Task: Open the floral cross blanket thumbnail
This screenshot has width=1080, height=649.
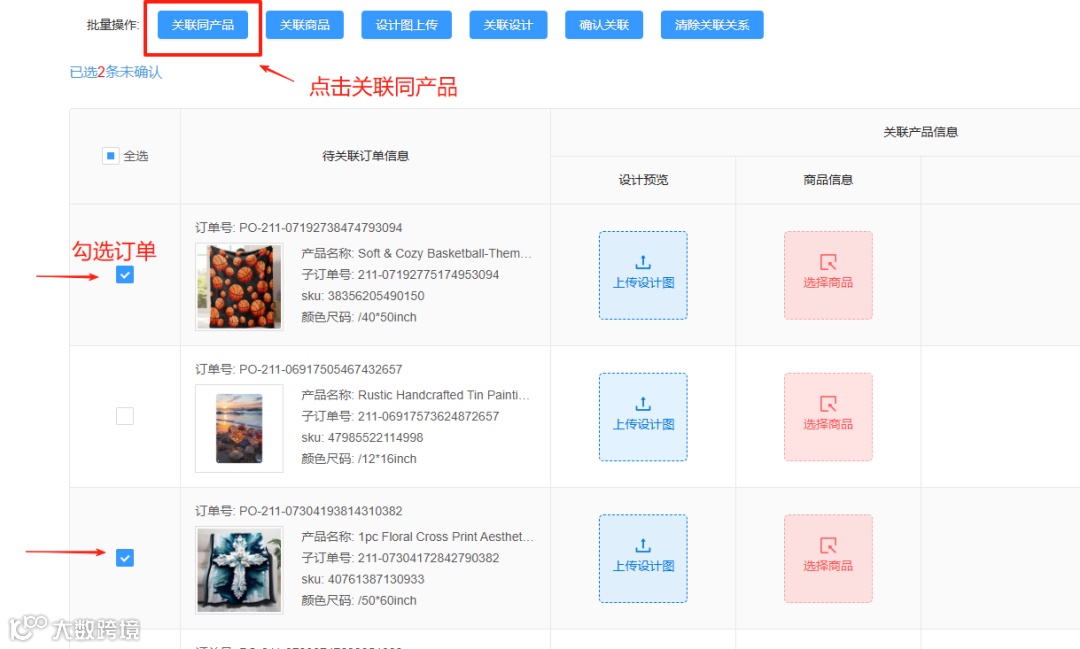Action: coord(239,570)
